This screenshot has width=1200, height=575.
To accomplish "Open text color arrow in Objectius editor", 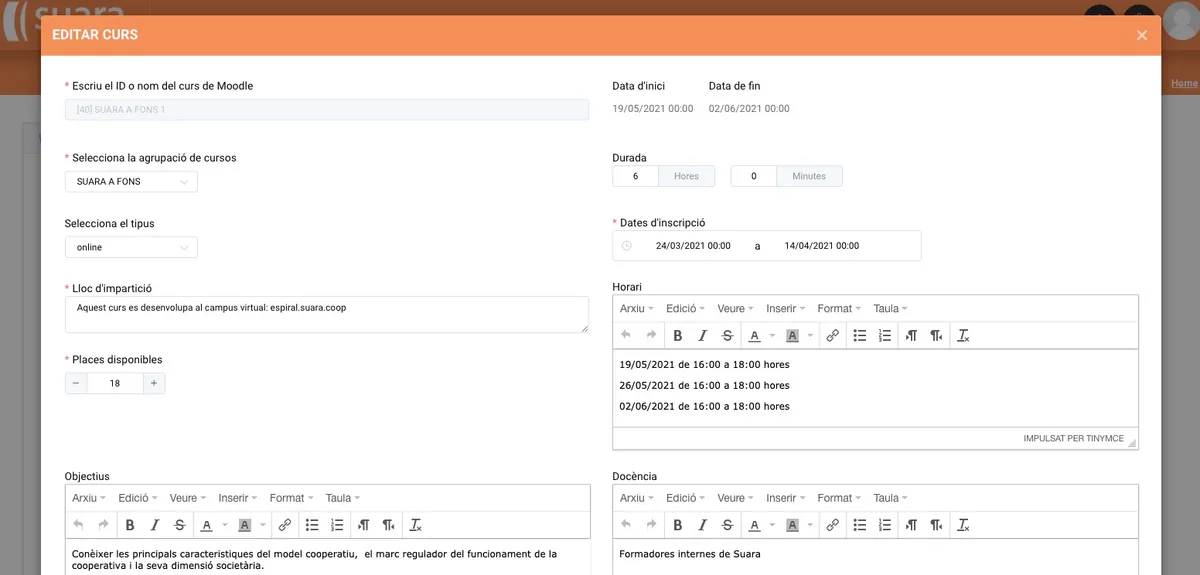I will (x=224, y=525).
